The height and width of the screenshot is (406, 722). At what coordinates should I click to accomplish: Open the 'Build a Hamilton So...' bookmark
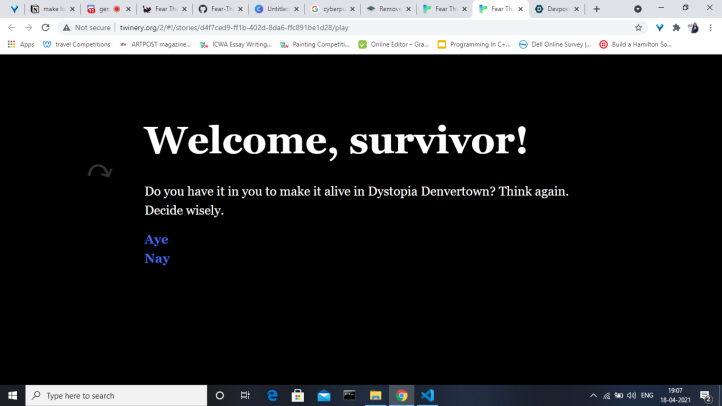(636, 44)
